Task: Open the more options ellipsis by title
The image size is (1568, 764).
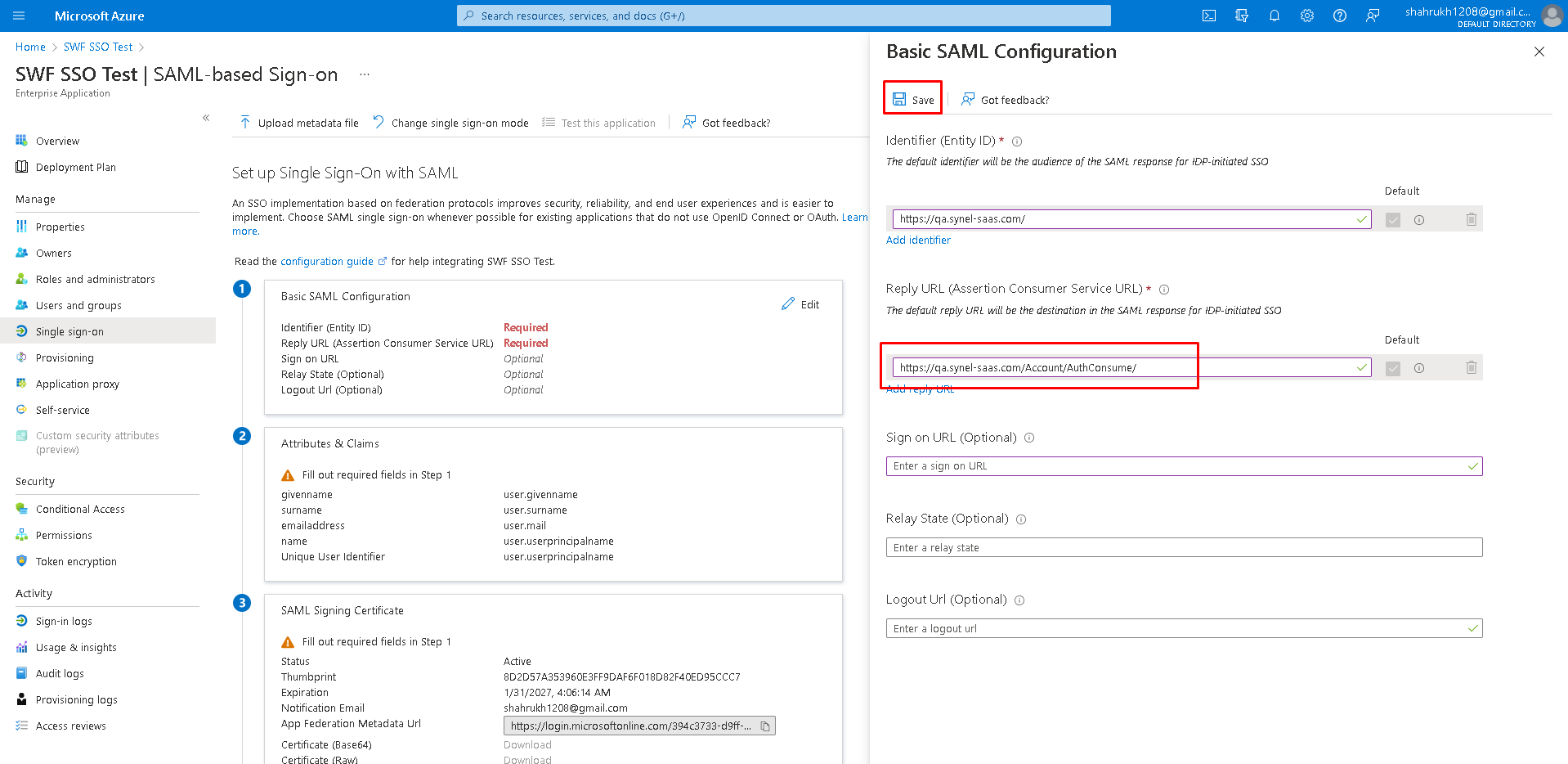Action: click(365, 74)
